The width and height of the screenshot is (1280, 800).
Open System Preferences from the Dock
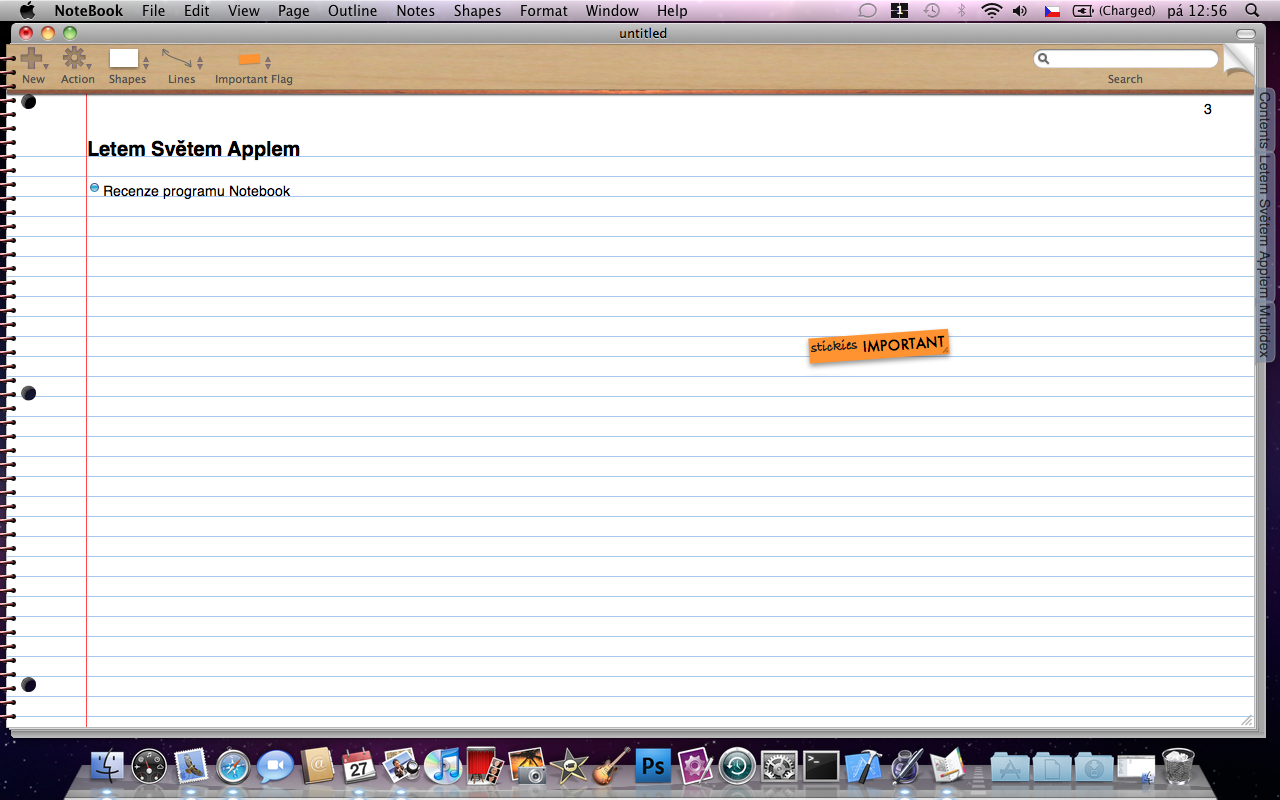coord(779,767)
